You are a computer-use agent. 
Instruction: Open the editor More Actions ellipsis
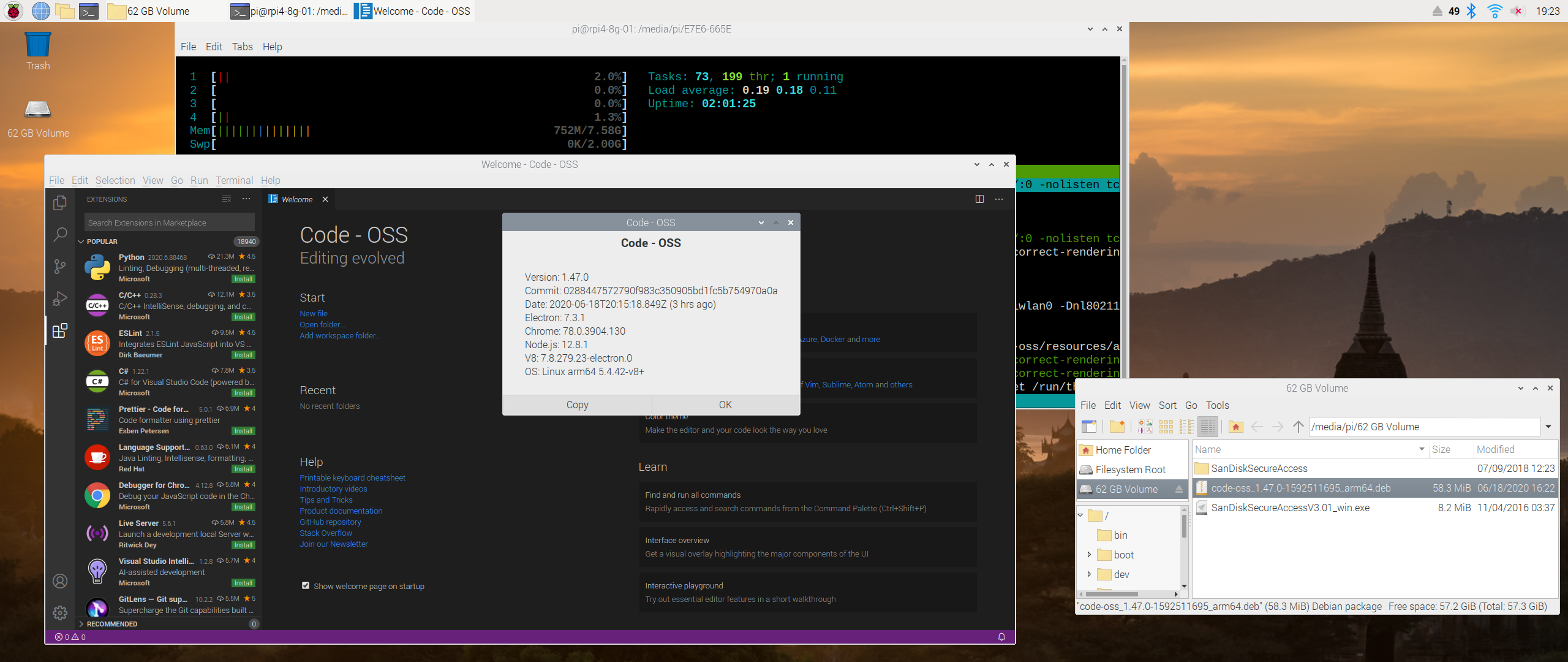pyautogui.click(x=999, y=199)
